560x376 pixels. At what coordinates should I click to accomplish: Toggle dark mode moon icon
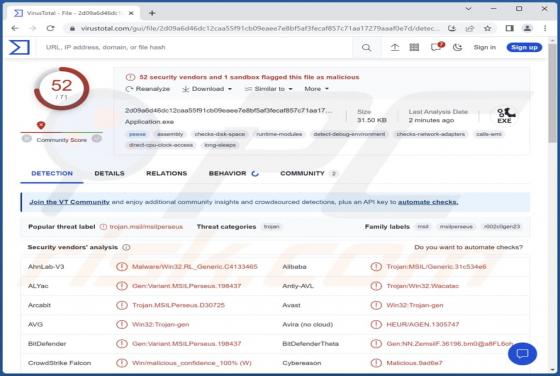pos(457,47)
